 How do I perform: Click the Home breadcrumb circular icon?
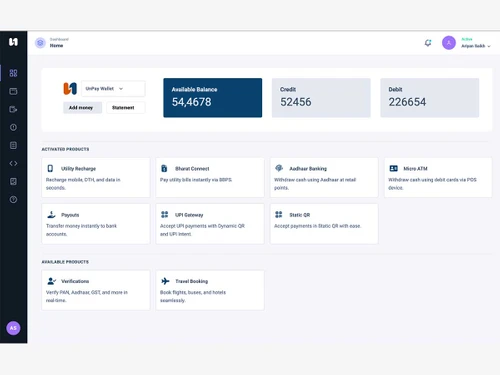click(40, 43)
